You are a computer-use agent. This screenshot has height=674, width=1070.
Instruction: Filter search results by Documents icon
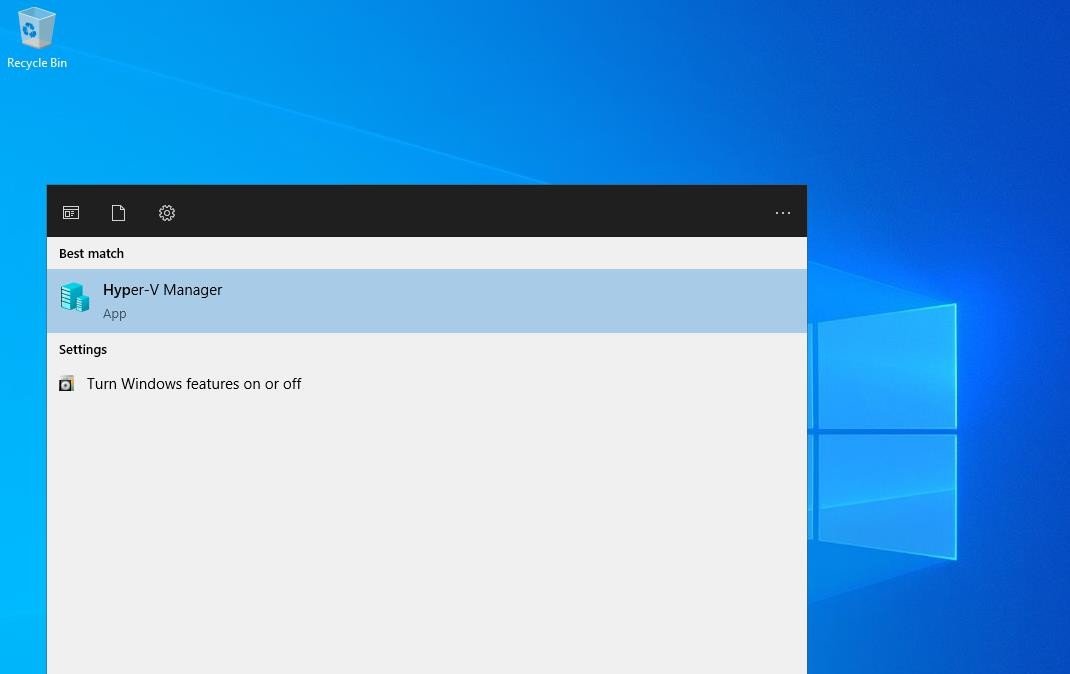118,213
